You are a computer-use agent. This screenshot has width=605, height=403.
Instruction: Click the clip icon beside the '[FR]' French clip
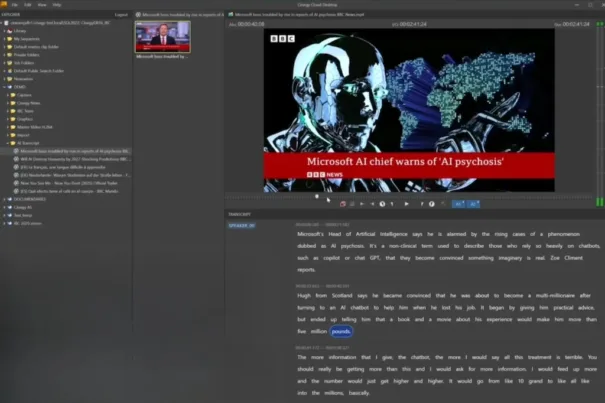tap(16, 167)
